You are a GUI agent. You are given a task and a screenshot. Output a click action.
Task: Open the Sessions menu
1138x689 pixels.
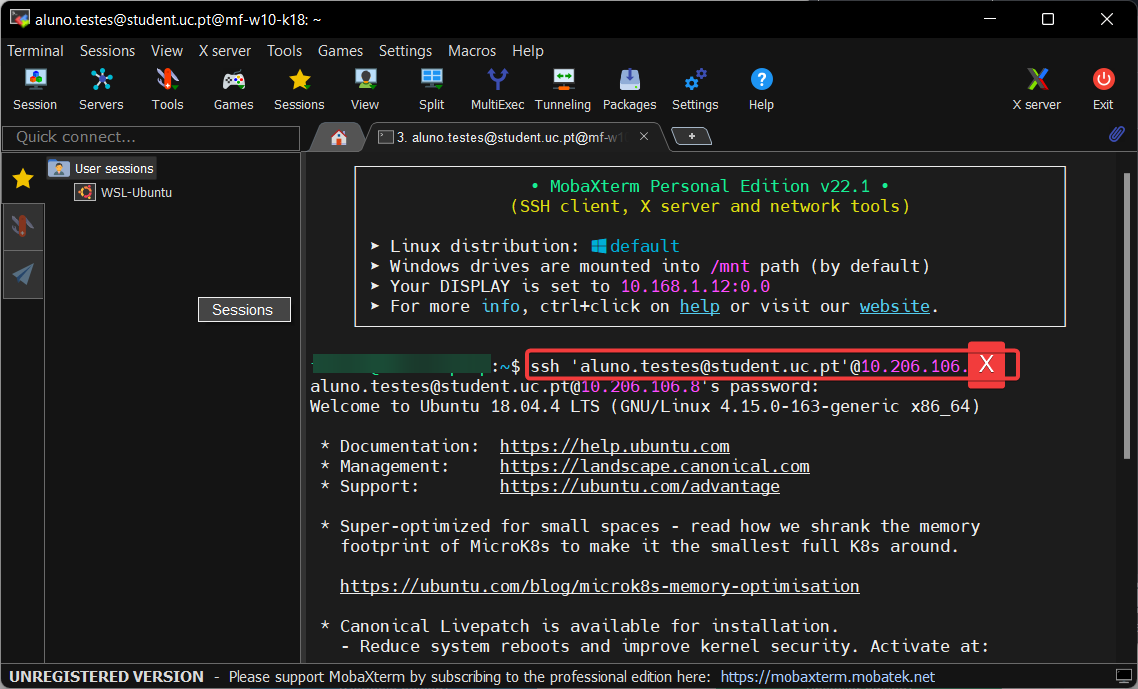coord(107,51)
